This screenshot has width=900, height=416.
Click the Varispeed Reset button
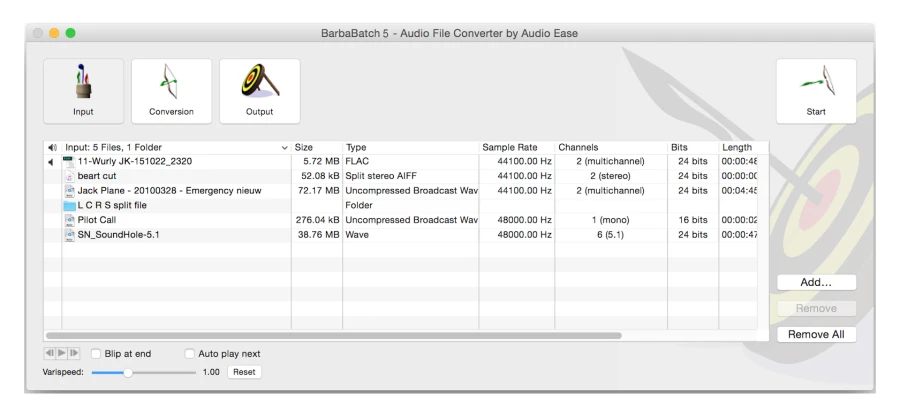(244, 372)
